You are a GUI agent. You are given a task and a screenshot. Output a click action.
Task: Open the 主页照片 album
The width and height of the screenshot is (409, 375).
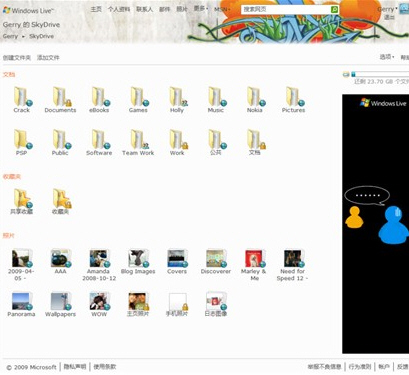click(x=138, y=305)
